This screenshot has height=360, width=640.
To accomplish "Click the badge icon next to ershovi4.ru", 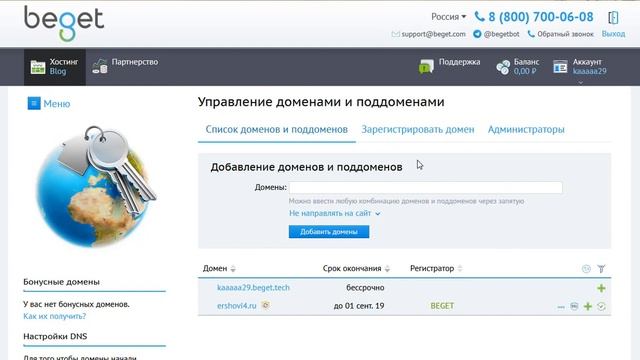I will click(266, 305).
